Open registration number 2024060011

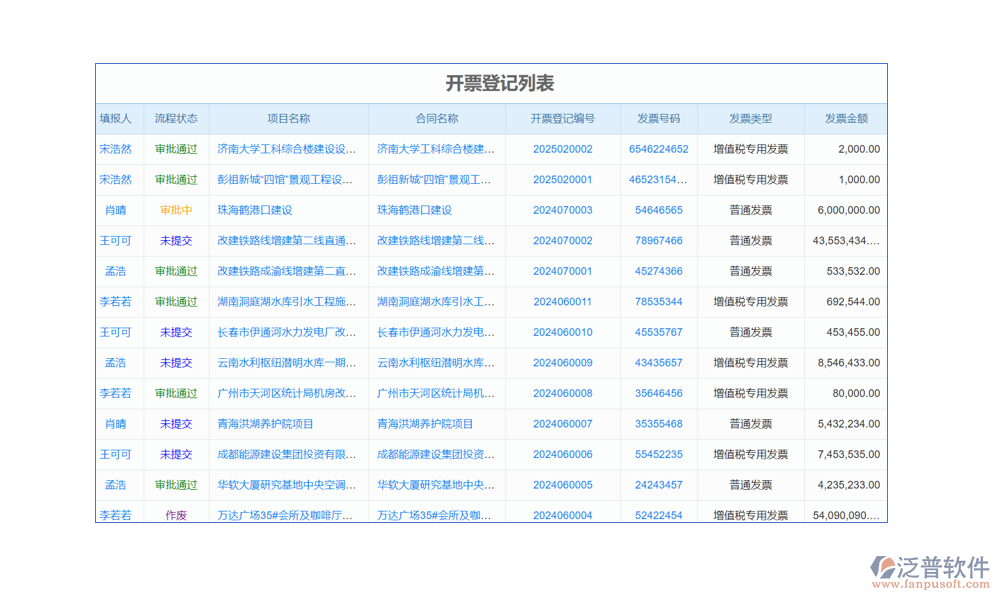[x=563, y=302]
